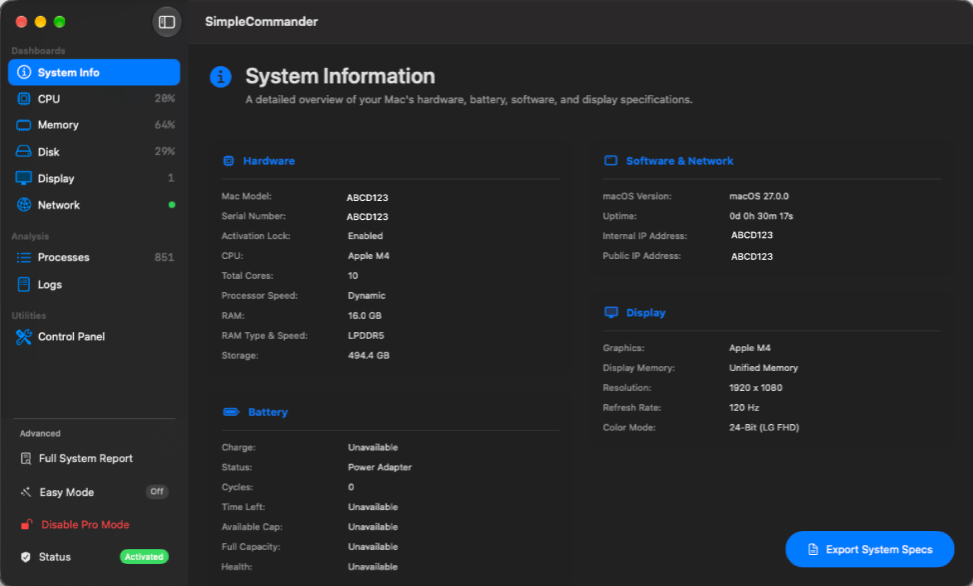Screen dimensions: 973x586
Task: Open the System Info dashboard
Action: tap(94, 72)
